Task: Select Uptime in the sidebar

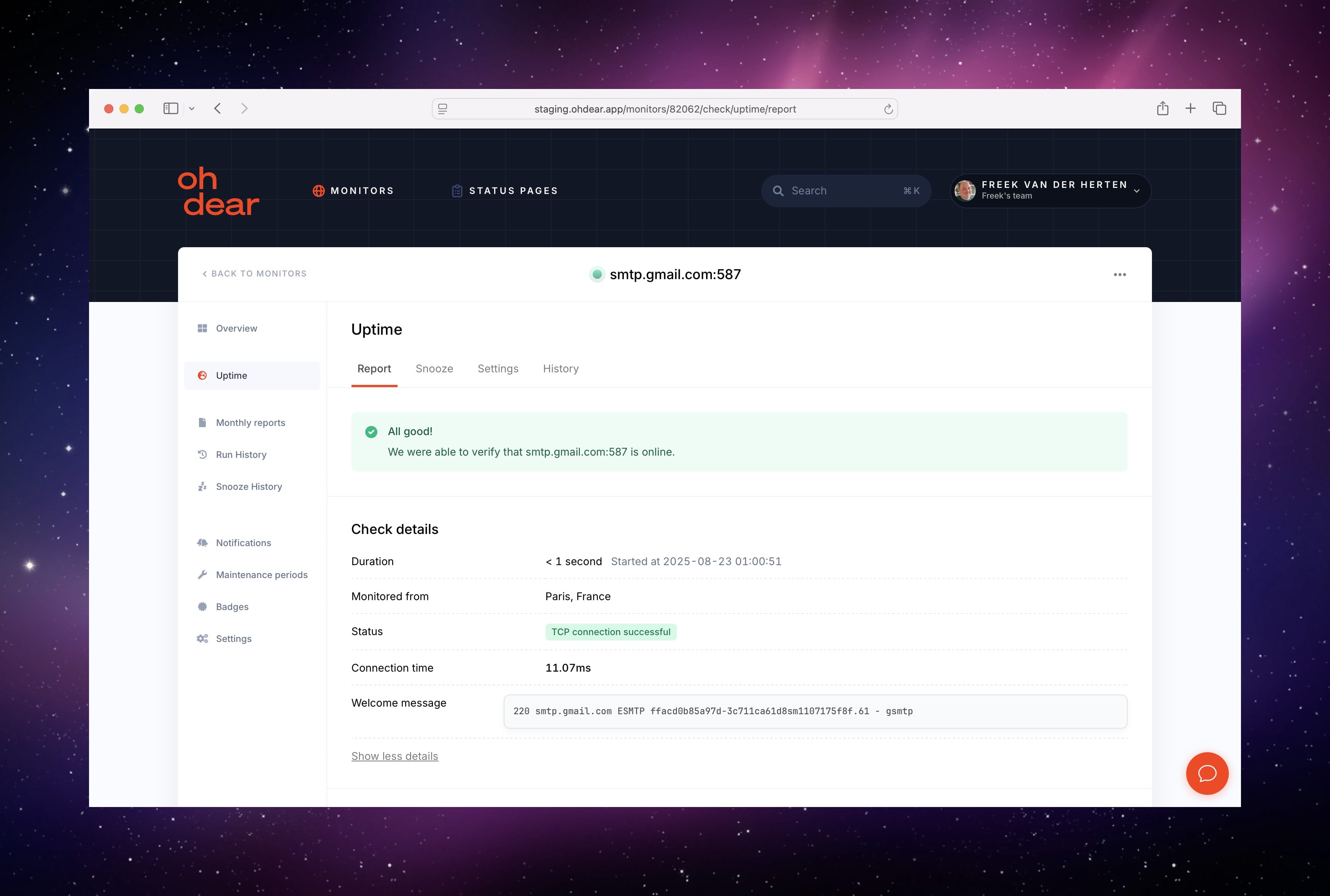Action: tap(252, 375)
